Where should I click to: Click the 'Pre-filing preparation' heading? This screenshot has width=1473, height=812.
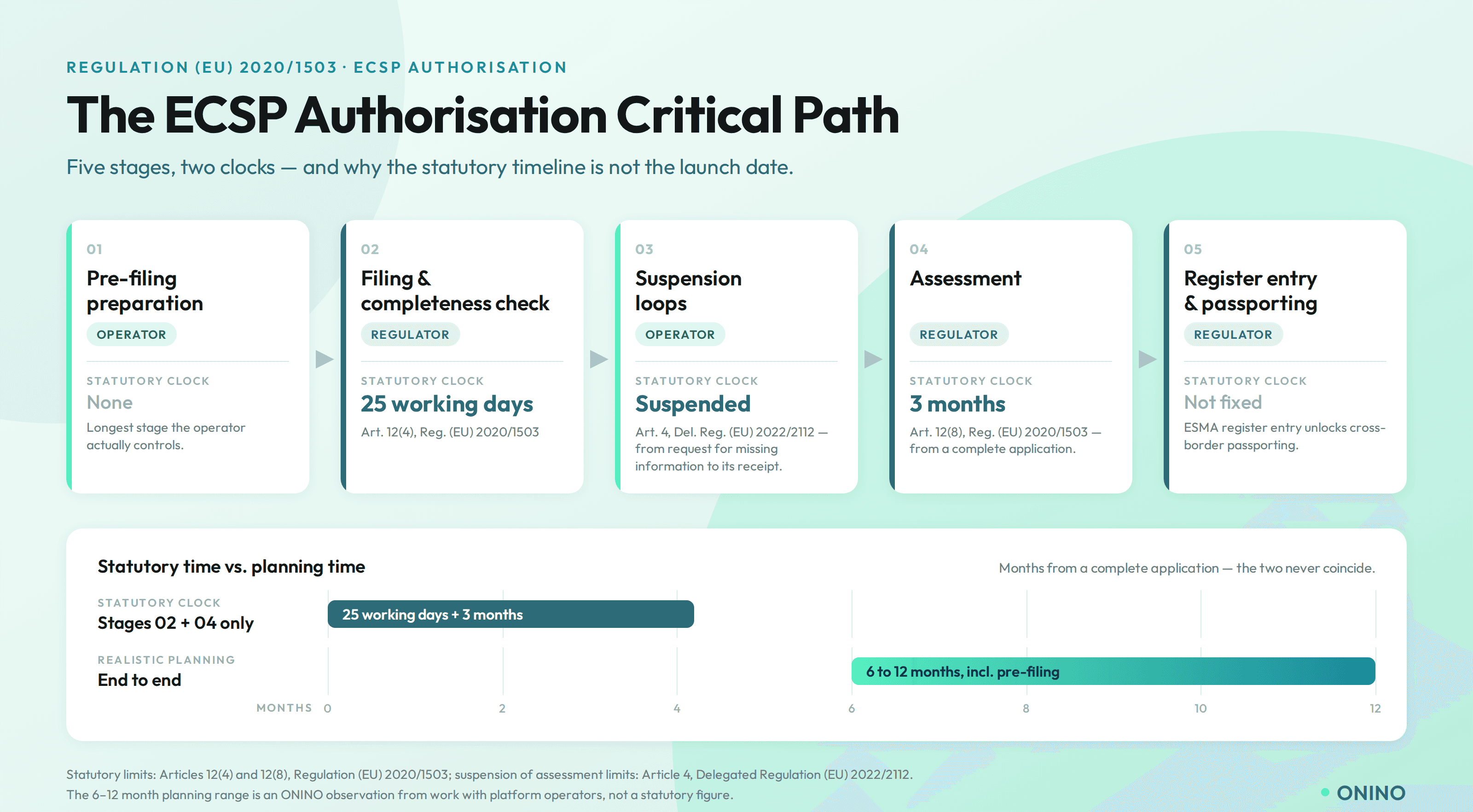pos(145,290)
